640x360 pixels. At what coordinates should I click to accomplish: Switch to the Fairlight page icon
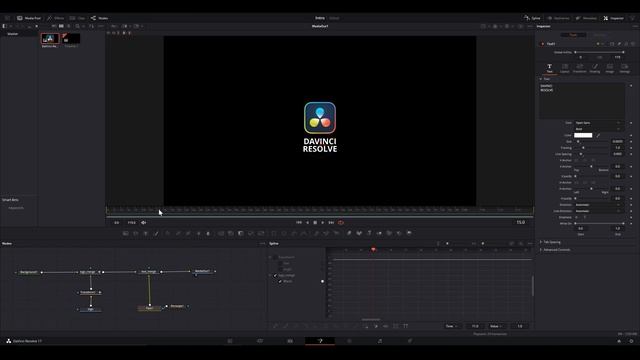(x=380, y=341)
